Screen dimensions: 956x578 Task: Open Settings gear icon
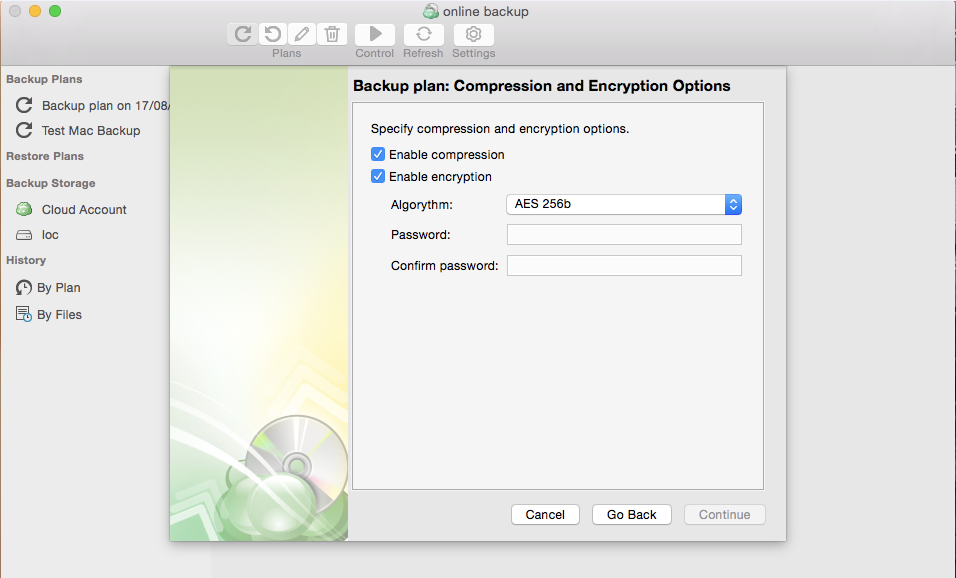pyautogui.click(x=474, y=34)
